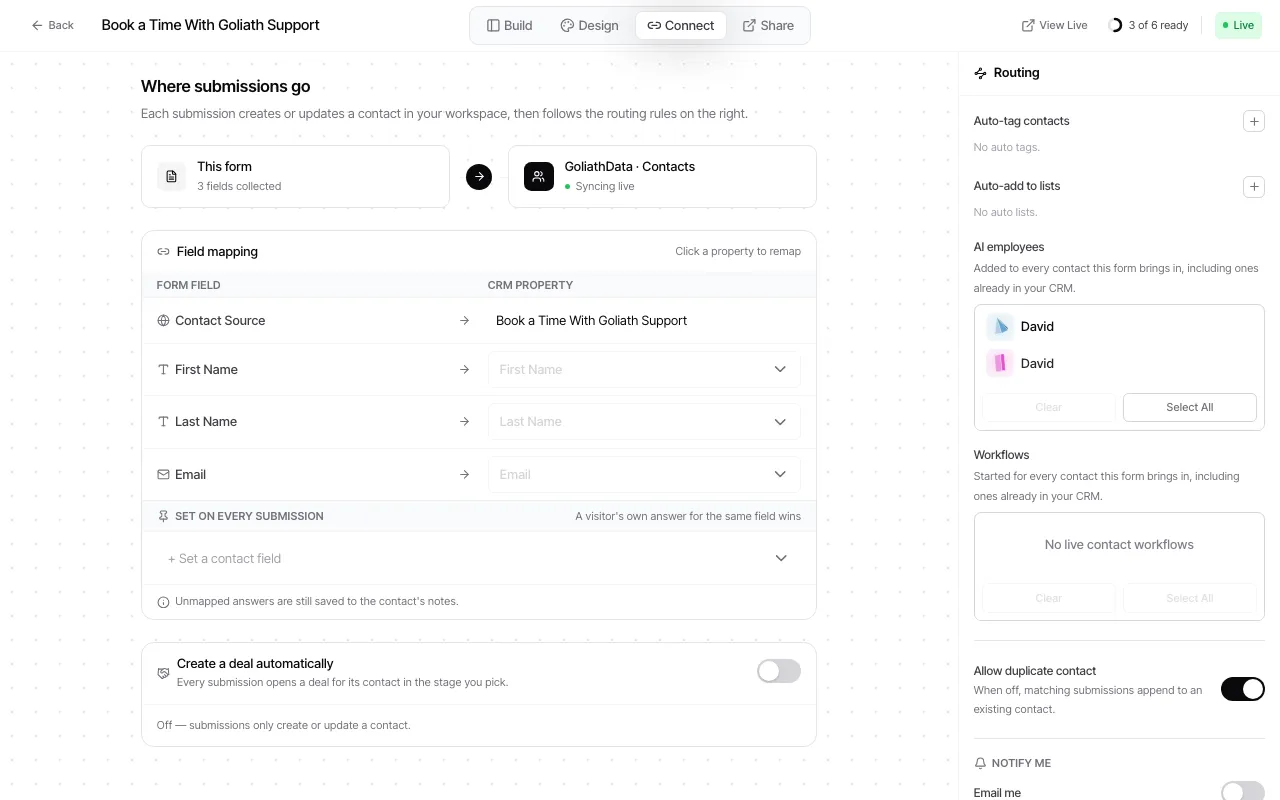Click the GoliathData Contacts people icon
Screen dimensions: 1280x800
[x=539, y=176]
